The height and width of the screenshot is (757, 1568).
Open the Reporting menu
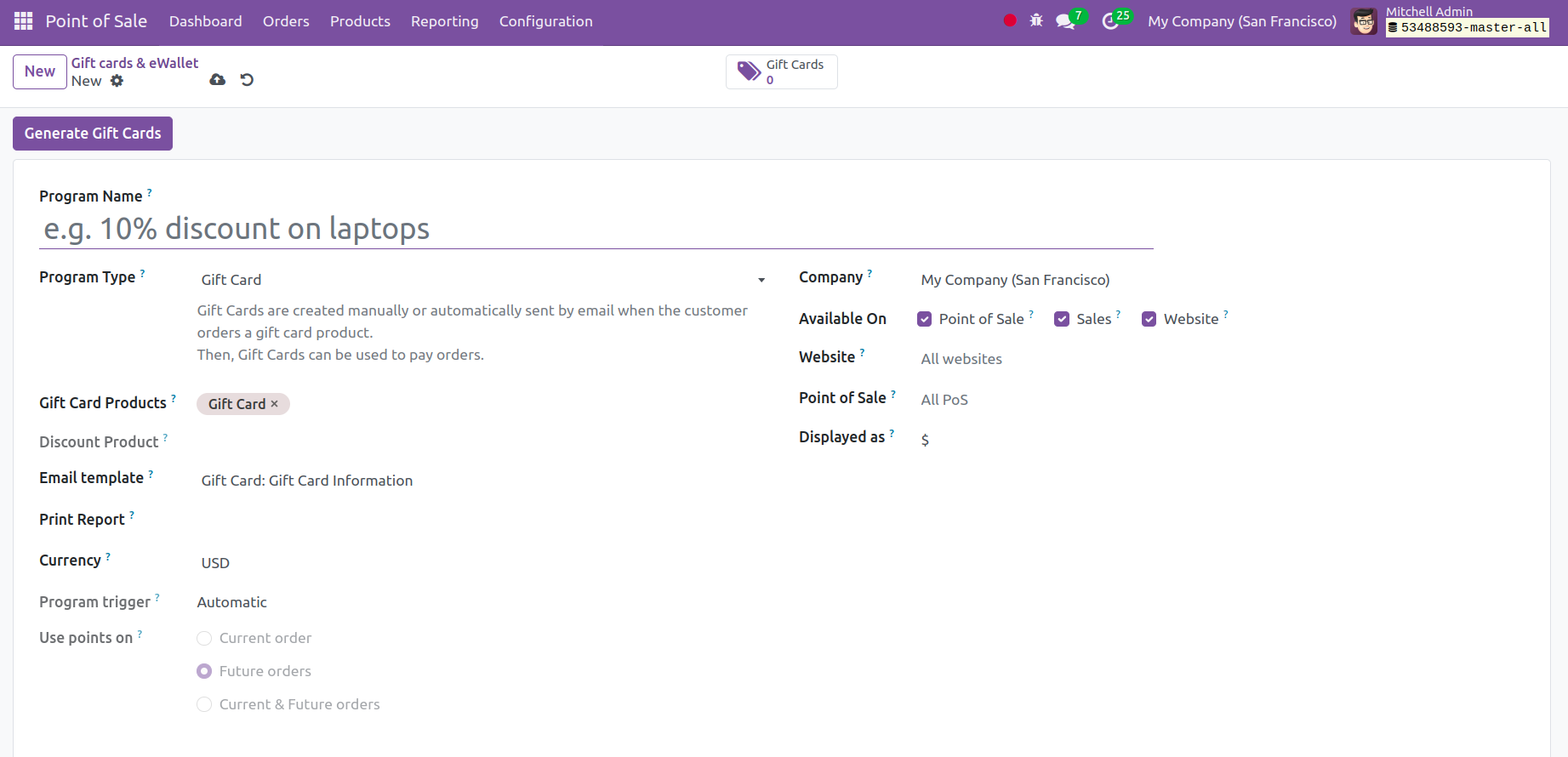pos(444,21)
